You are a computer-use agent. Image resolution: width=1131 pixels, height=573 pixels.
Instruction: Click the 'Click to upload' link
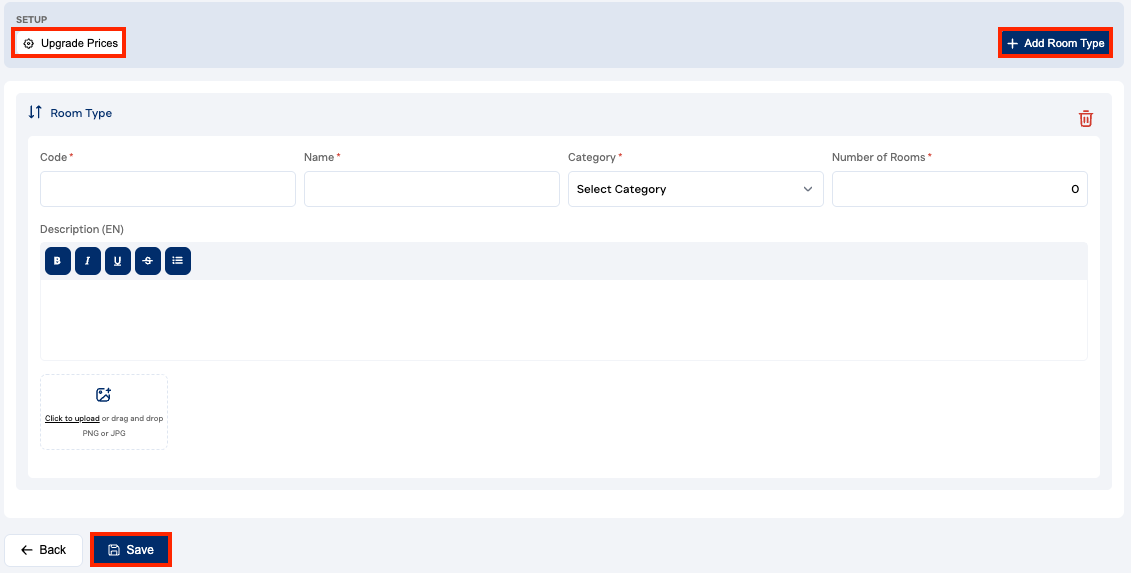pyautogui.click(x=72, y=419)
